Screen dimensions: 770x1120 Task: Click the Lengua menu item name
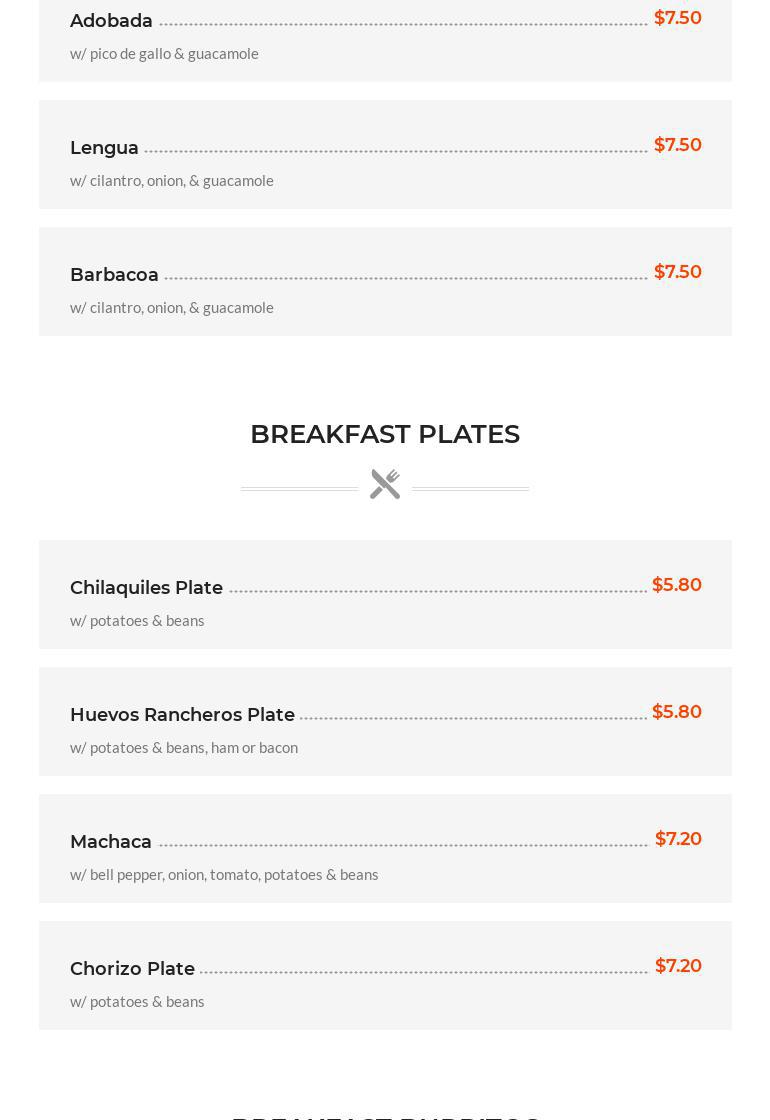104,148
